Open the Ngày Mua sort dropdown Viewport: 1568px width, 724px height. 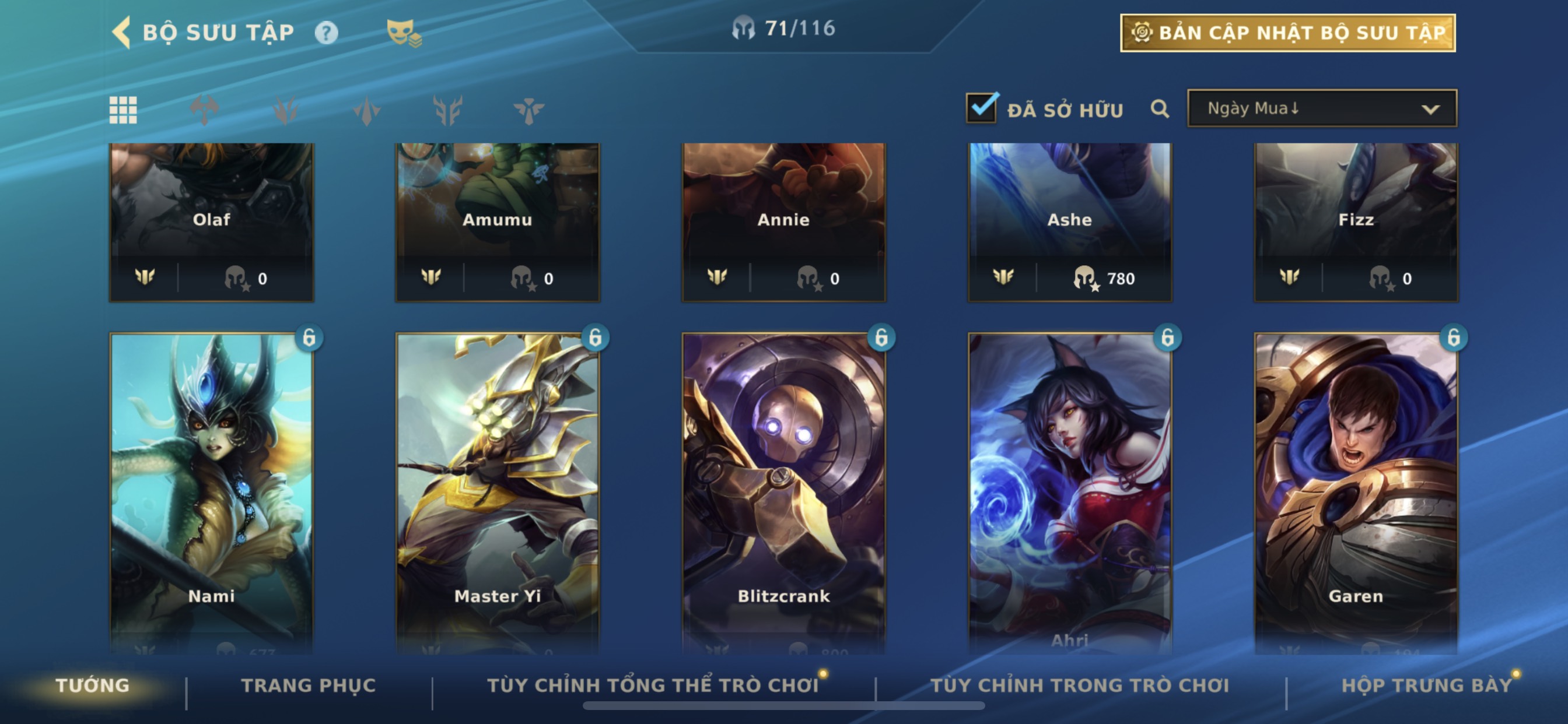[x=1322, y=108]
